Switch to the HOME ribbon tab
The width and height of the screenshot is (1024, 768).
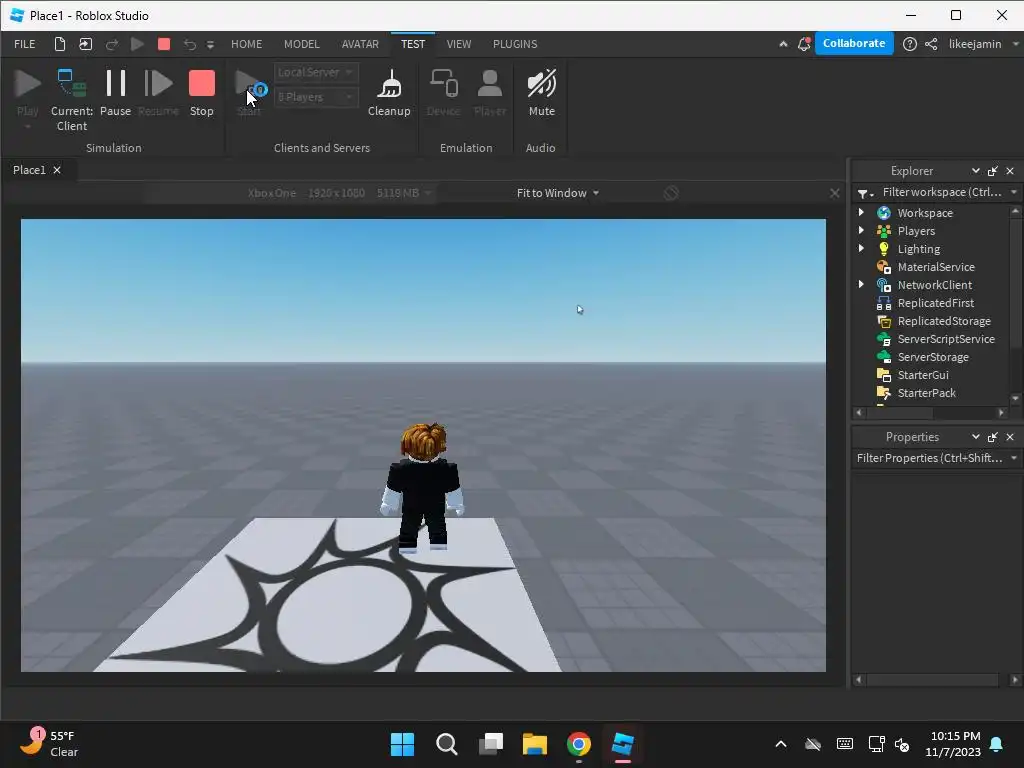coord(246,44)
